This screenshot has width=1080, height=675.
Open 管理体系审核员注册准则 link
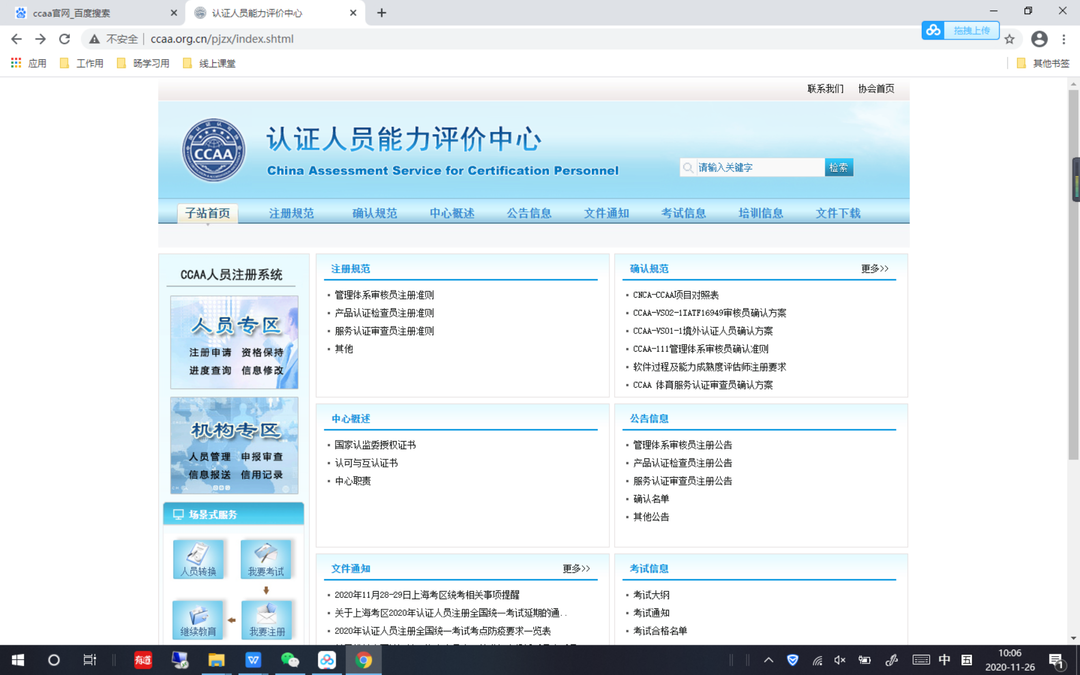click(384, 295)
